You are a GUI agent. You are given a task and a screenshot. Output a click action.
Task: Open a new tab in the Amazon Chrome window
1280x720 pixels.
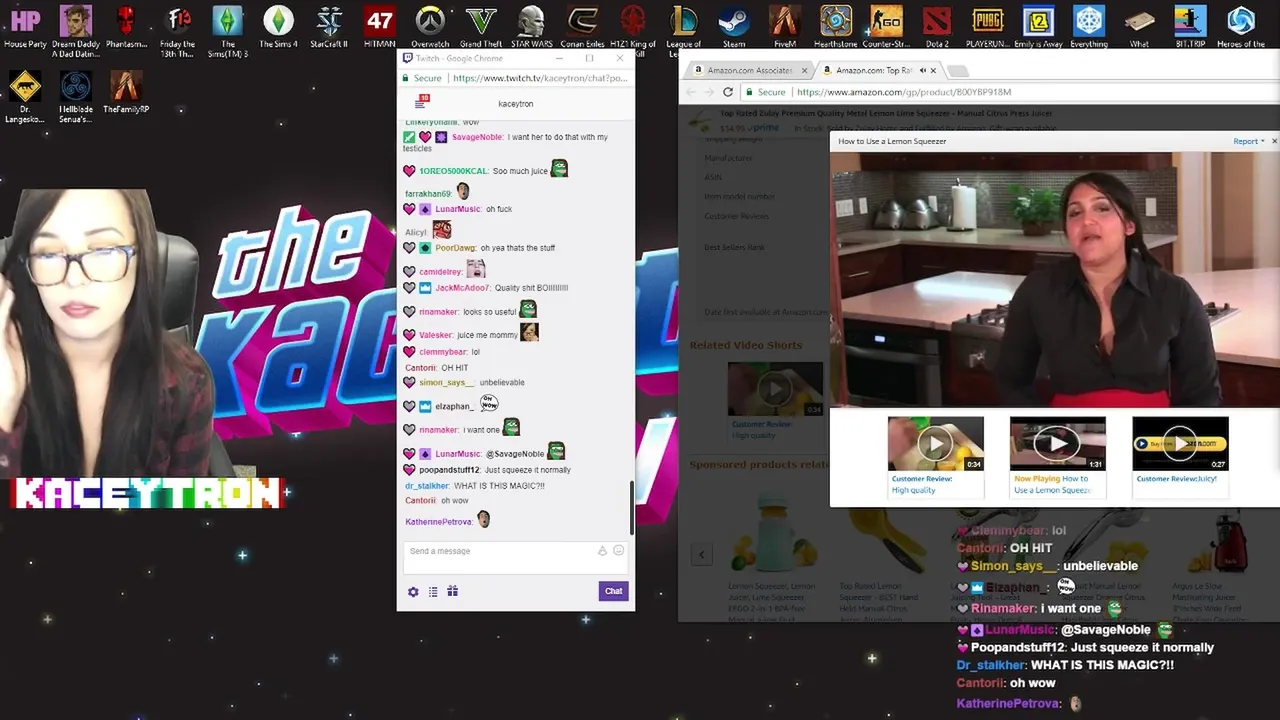click(x=958, y=71)
